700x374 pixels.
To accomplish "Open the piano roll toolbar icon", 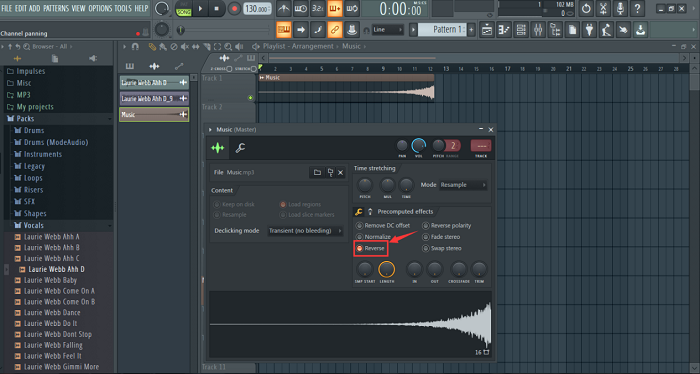I will (x=504, y=30).
